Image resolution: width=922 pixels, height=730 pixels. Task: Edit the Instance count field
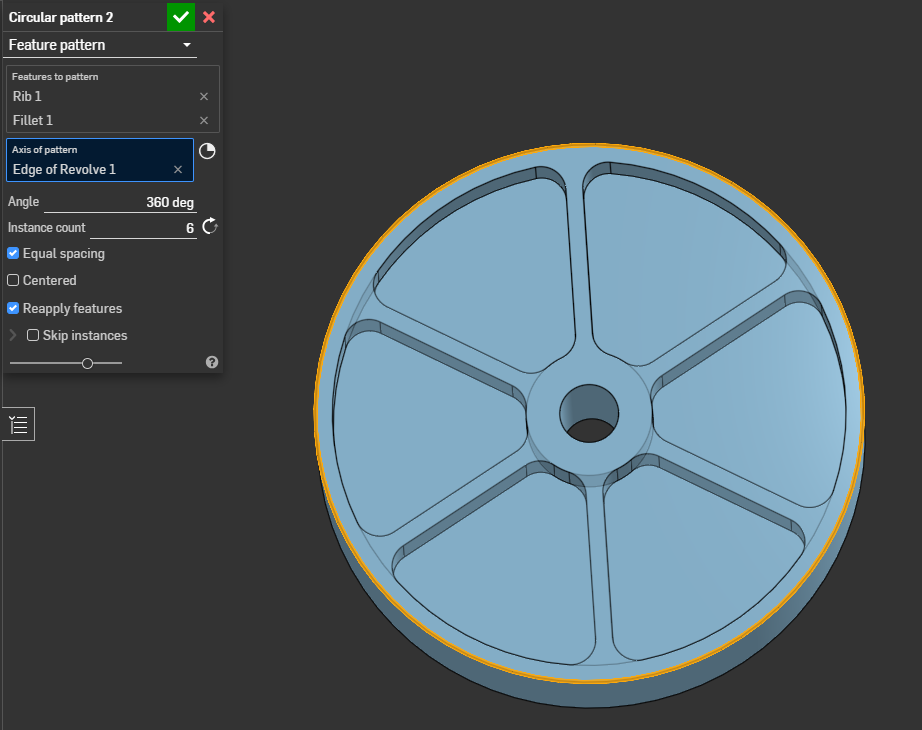tap(143, 228)
